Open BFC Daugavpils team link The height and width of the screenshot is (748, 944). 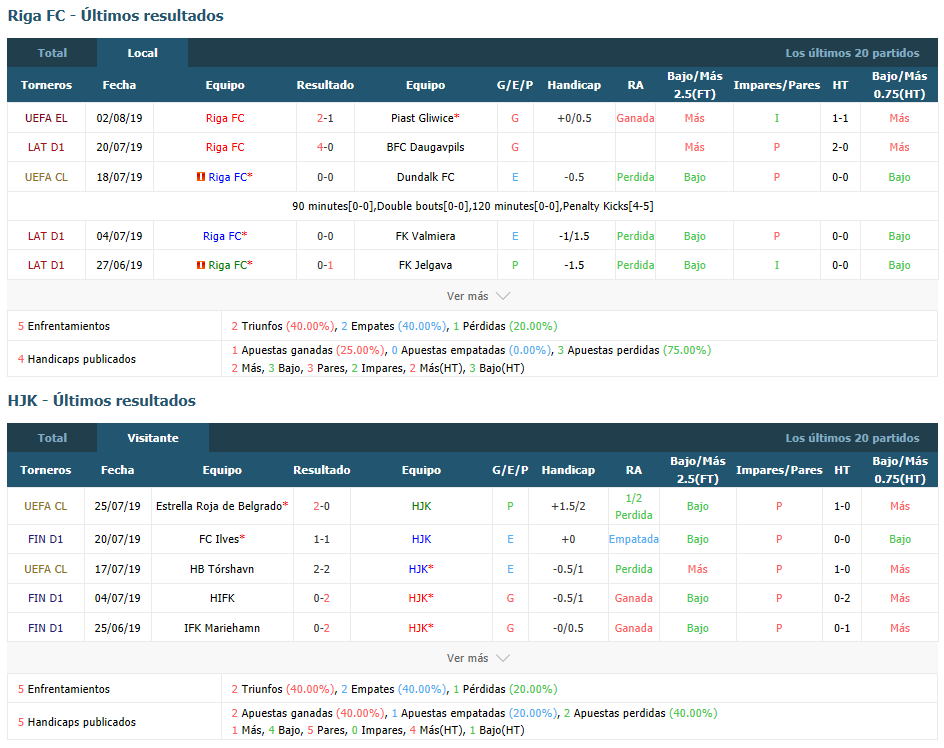tap(426, 147)
